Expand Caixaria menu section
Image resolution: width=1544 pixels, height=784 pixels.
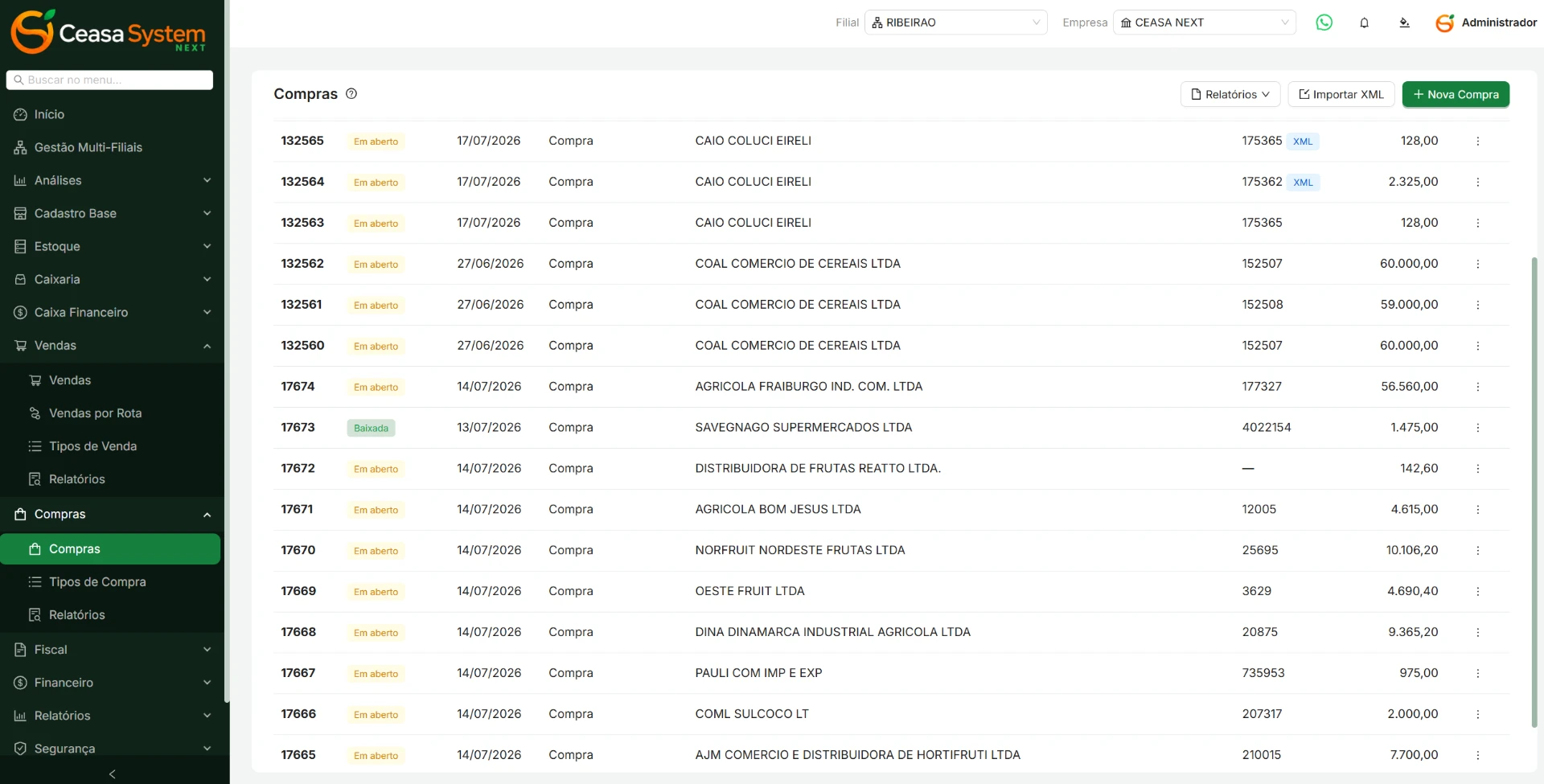pyautogui.click(x=112, y=279)
